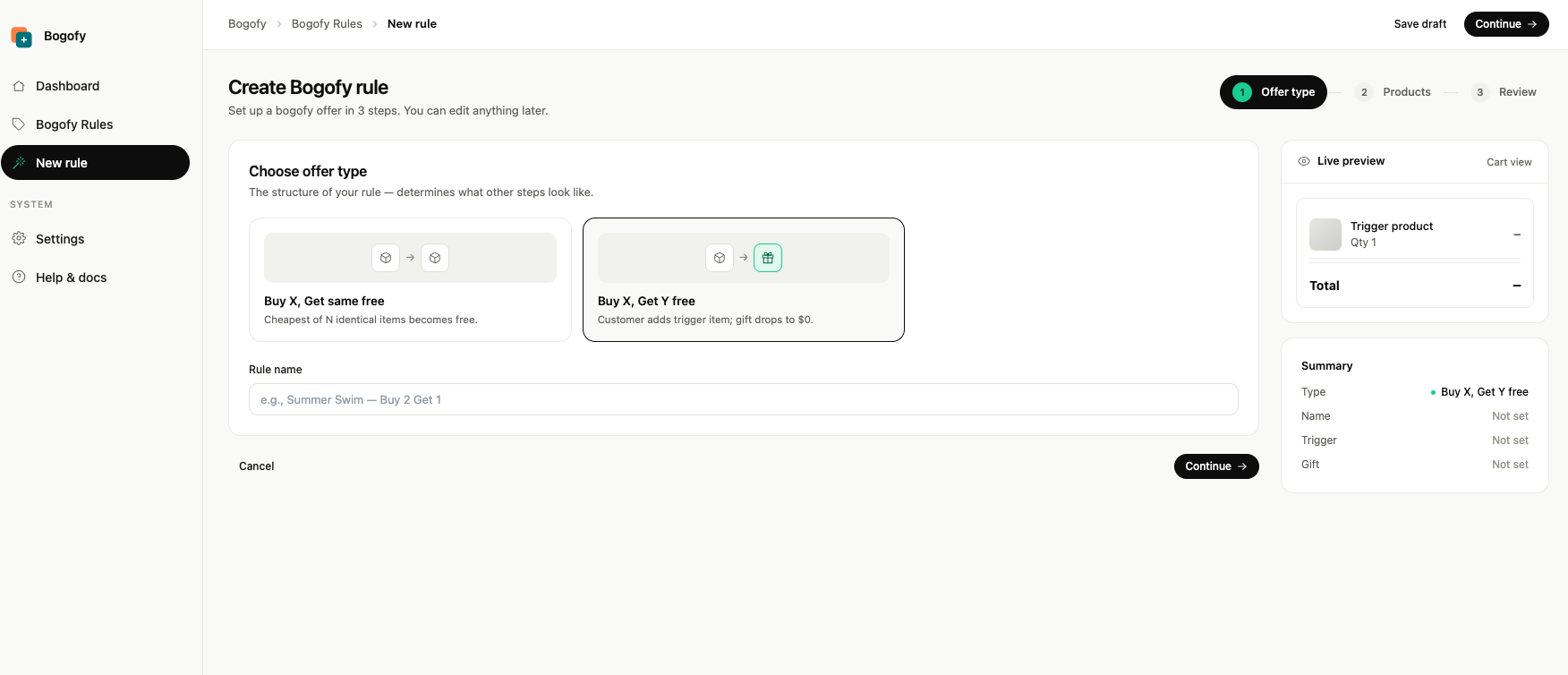Click the Settings gear icon
Screen dimensions: 1568x675
click(x=19, y=239)
